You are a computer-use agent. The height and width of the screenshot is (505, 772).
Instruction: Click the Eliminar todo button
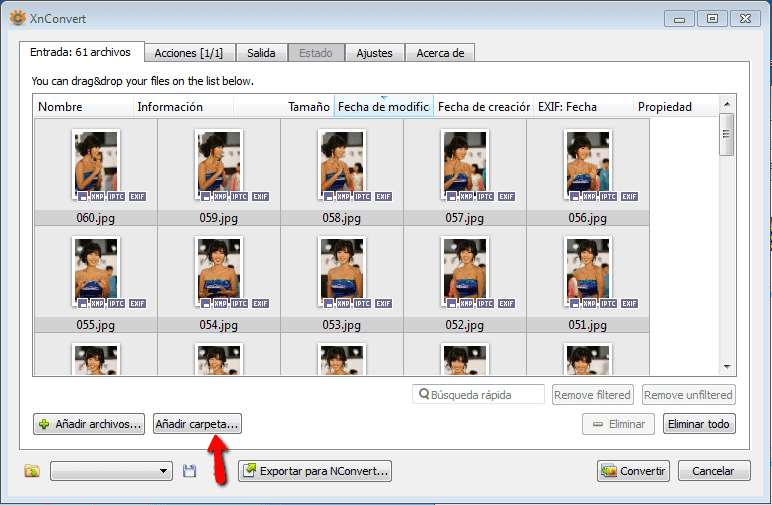click(x=699, y=424)
